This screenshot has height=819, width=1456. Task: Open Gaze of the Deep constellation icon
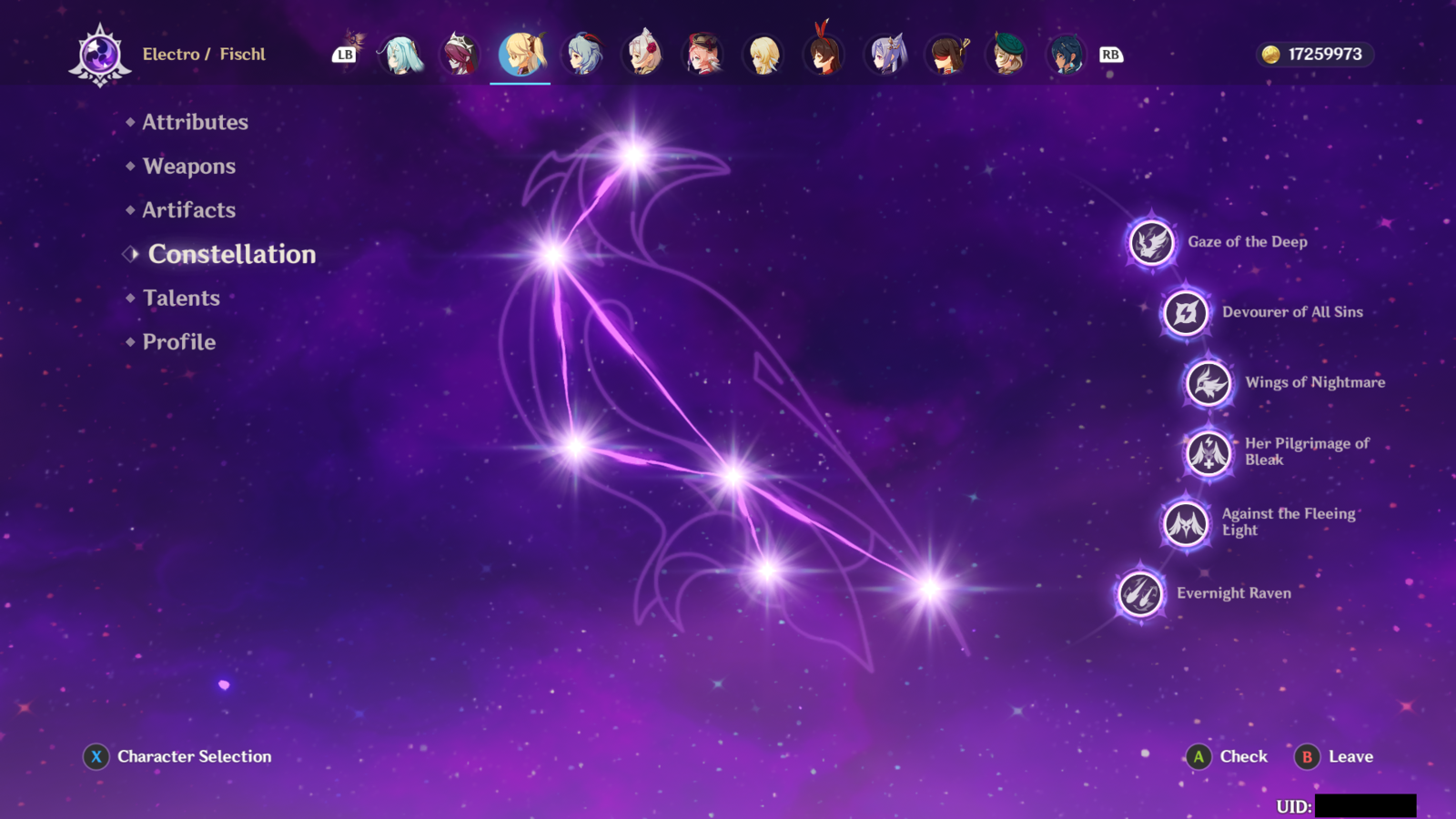coord(1151,242)
